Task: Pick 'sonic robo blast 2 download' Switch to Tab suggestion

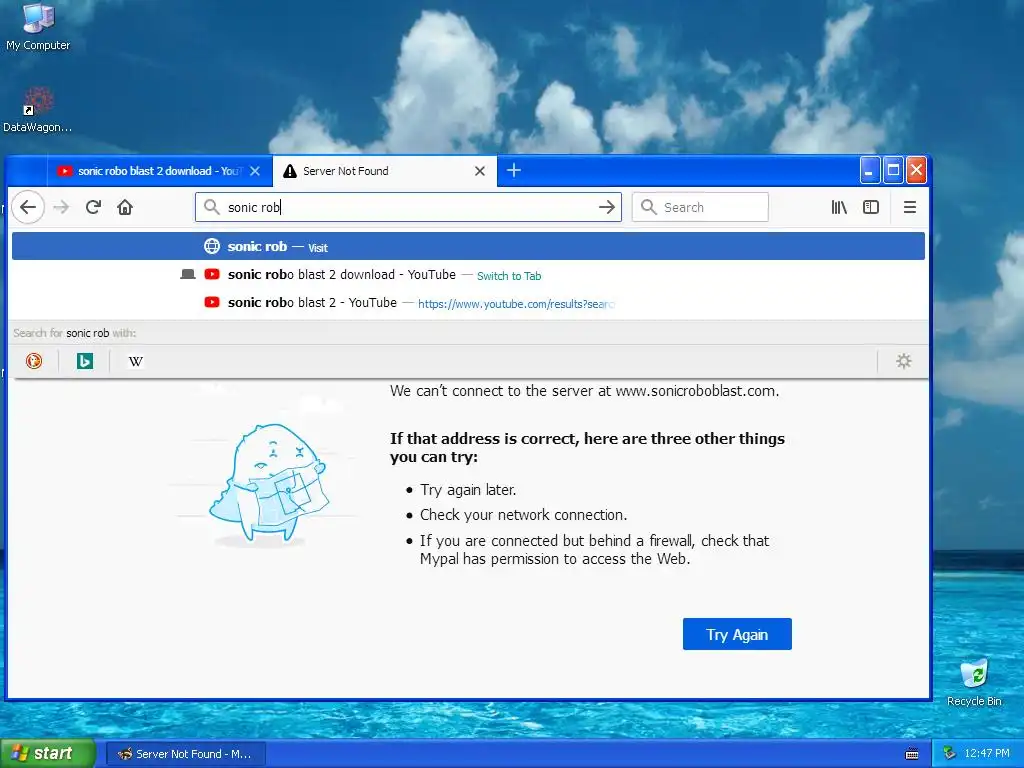Action: [468, 275]
